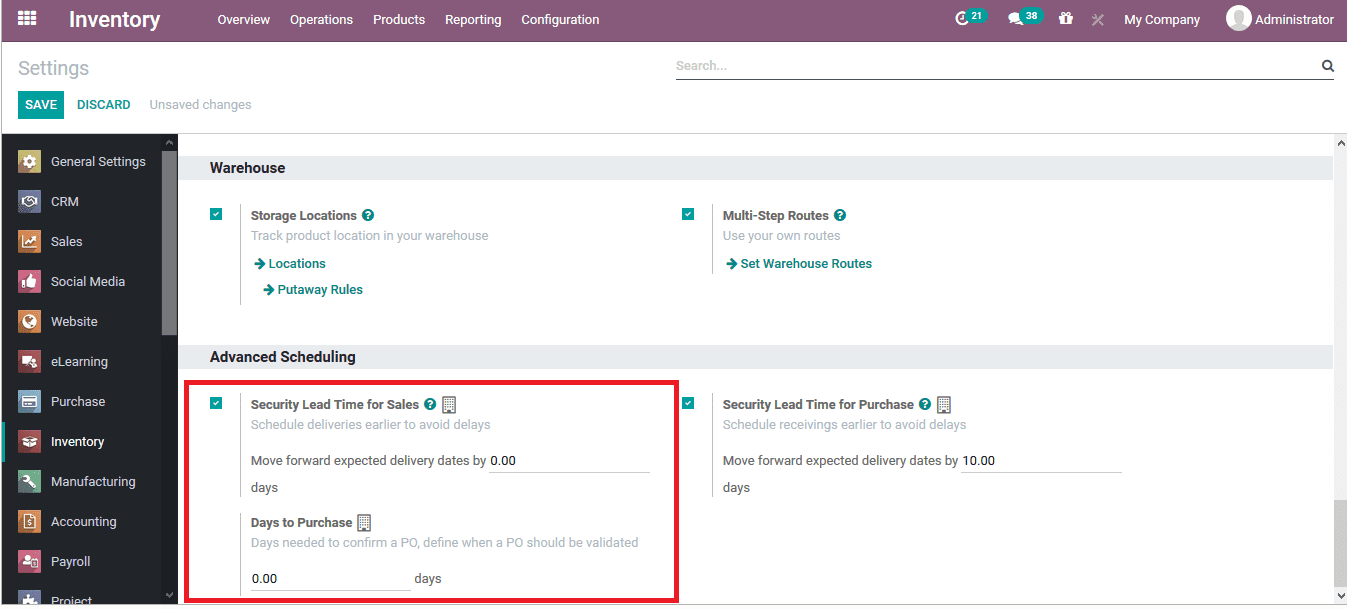Discard the unsaved changes
The height and width of the screenshot is (609, 1347).
[104, 105]
